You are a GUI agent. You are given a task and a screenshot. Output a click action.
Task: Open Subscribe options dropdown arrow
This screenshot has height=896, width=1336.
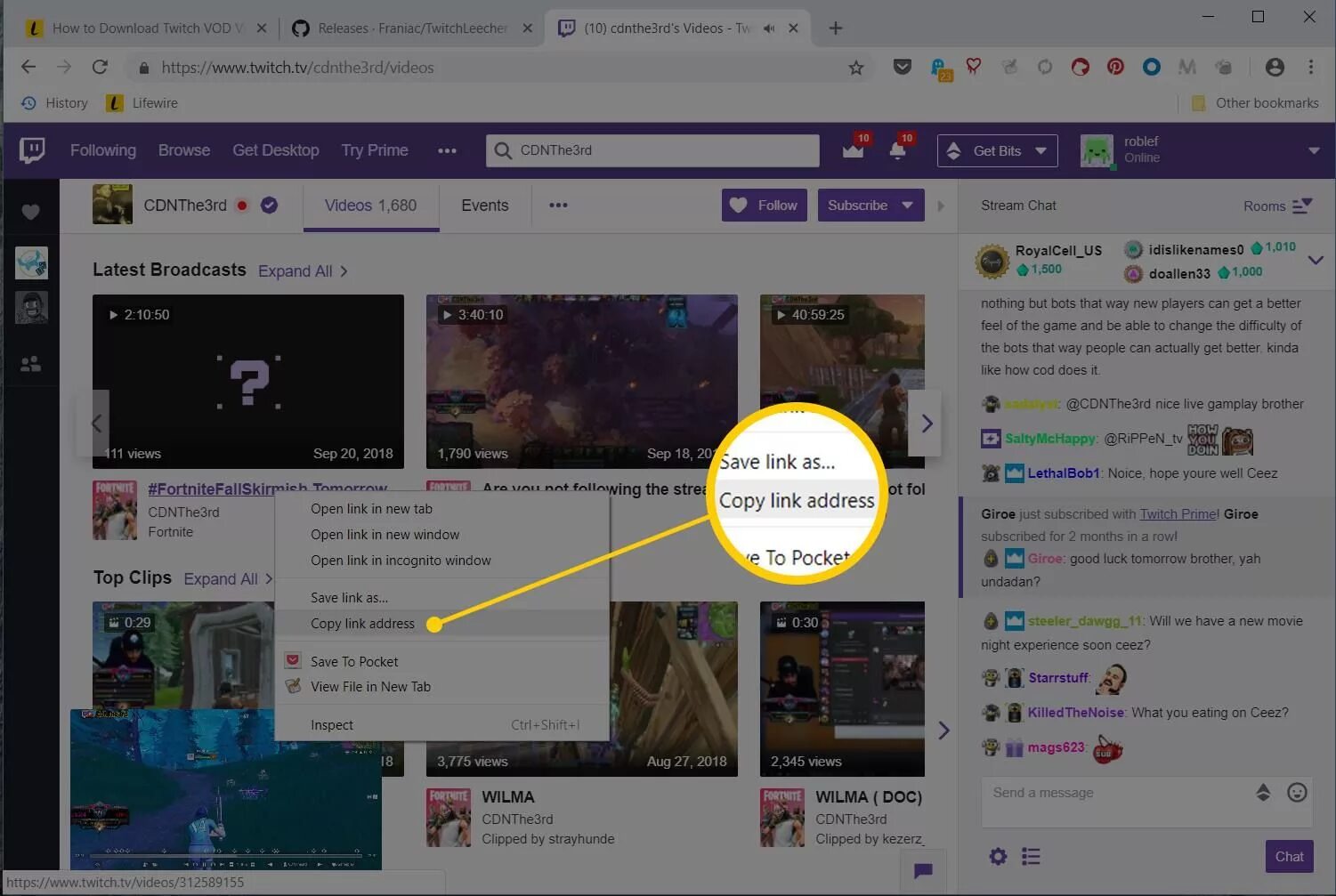pos(907,206)
